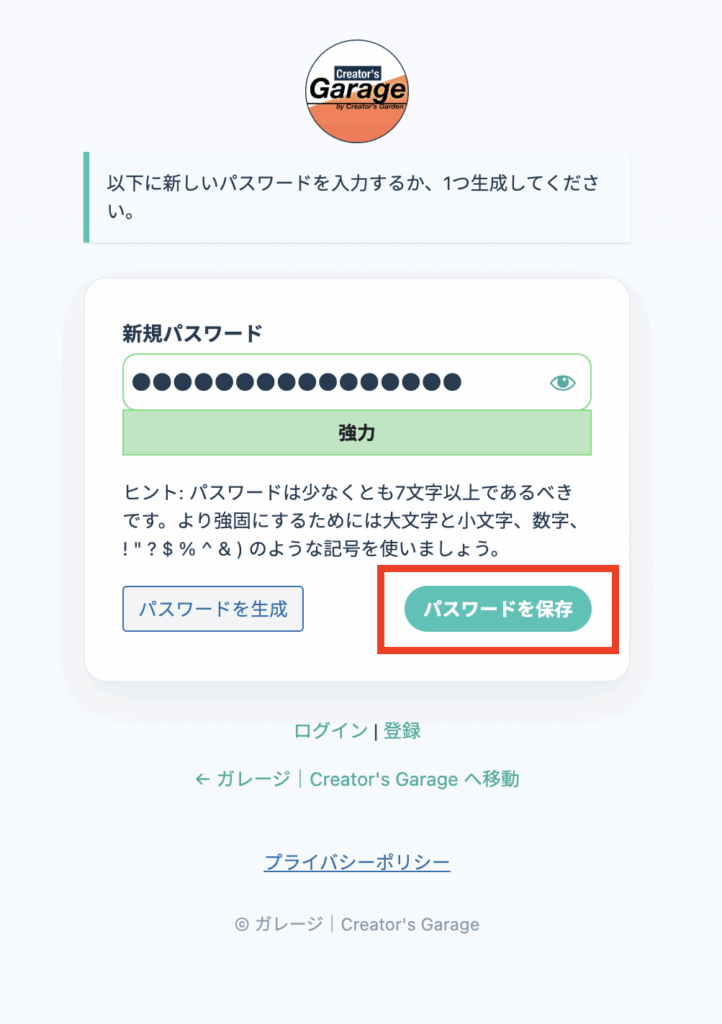
Task: Click the 強力 password strength bar
Action: tap(357, 433)
